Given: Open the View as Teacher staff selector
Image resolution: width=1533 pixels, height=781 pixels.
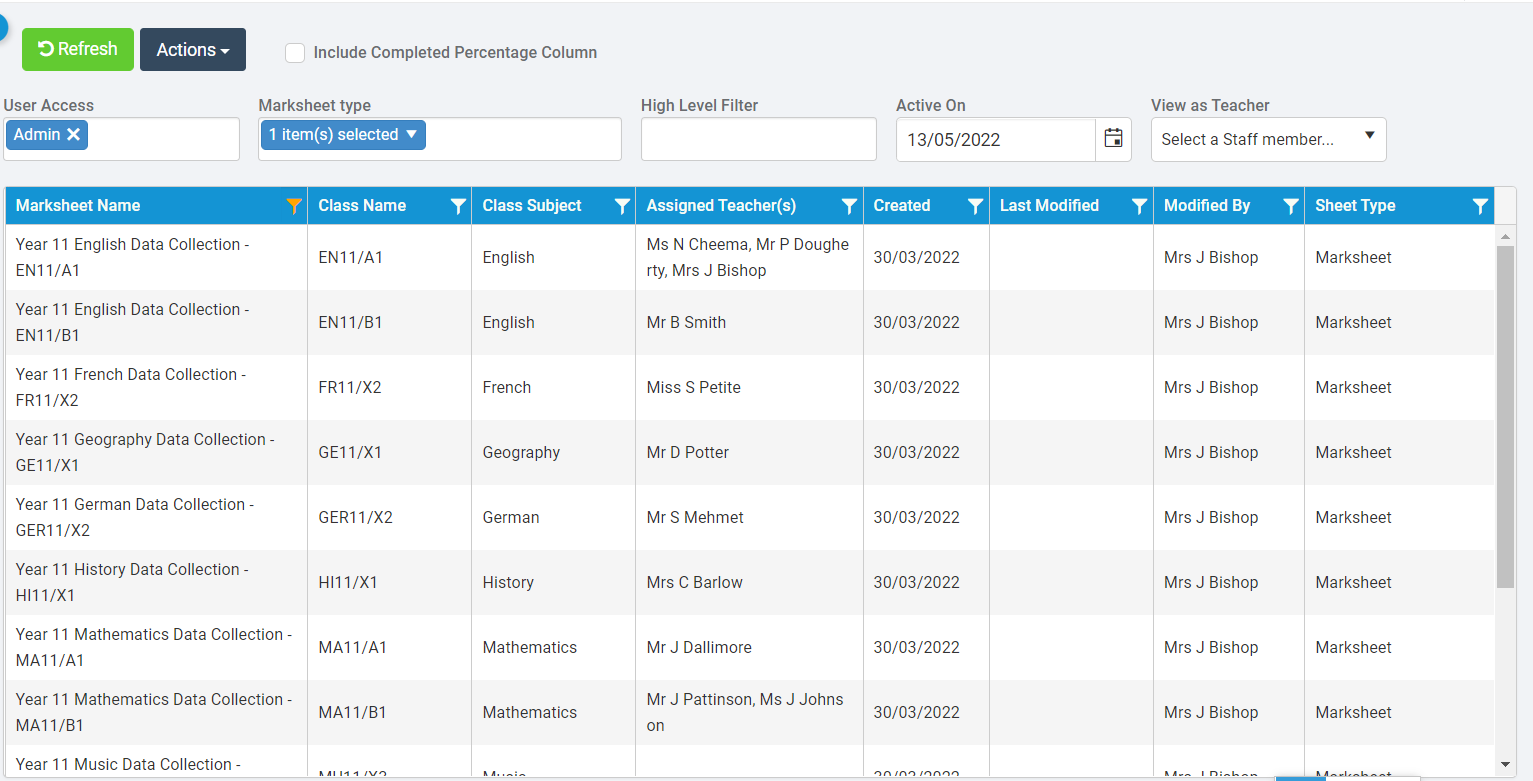Looking at the screenshot, I should pos(1267,139).
